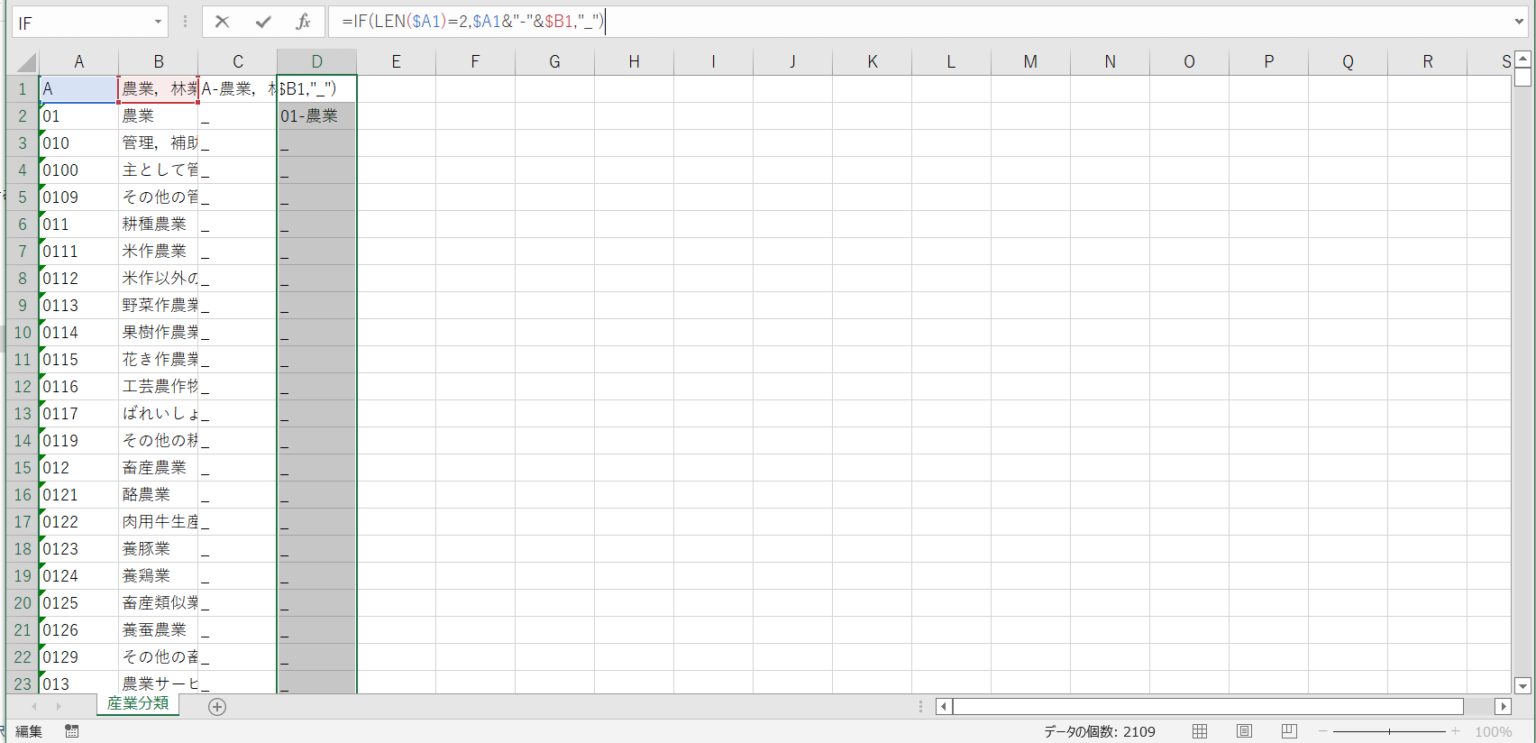Select column A header

[x=79, y=62]
